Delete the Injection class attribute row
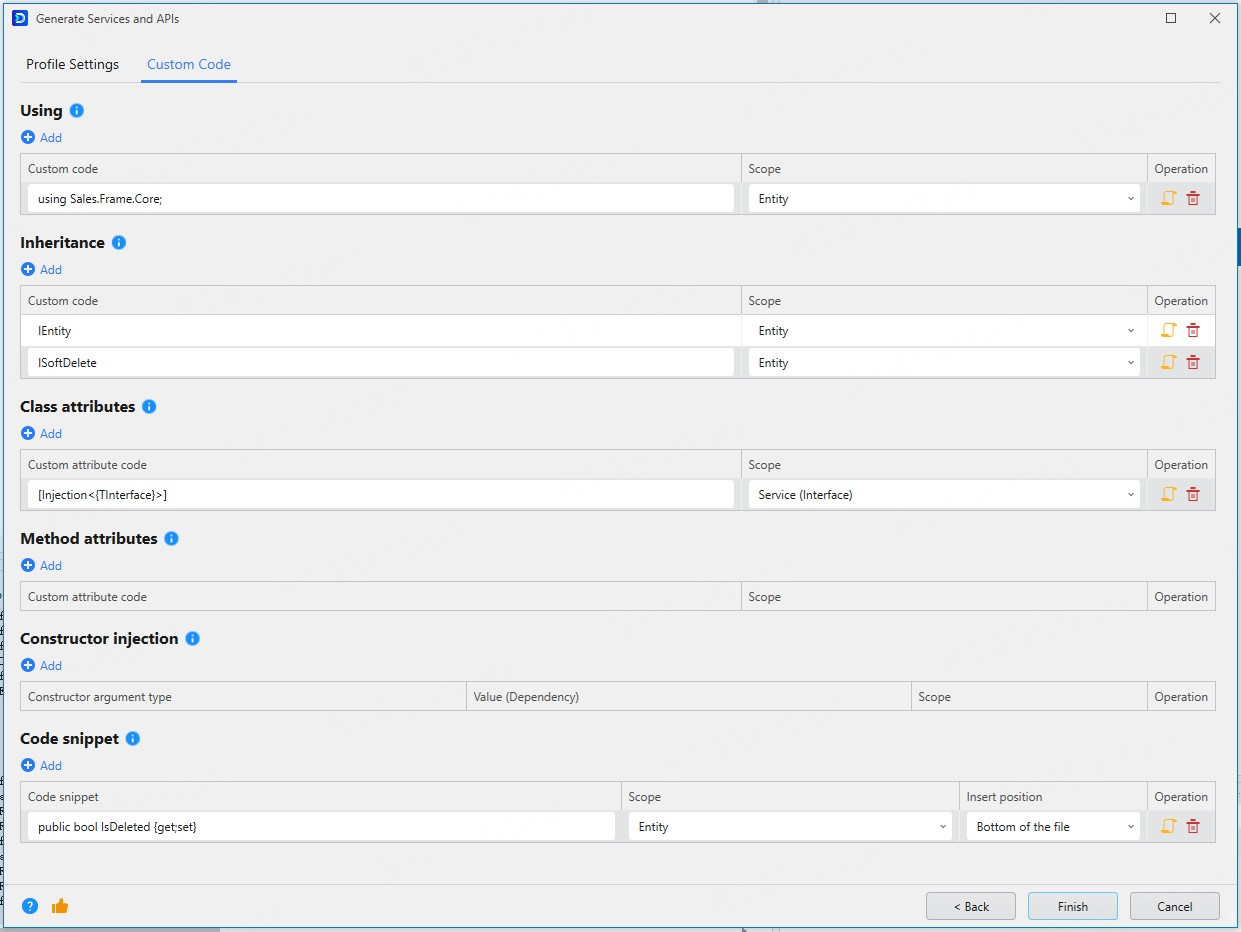Screen dimensions: 1241x932 click(x=1193, y=495)
